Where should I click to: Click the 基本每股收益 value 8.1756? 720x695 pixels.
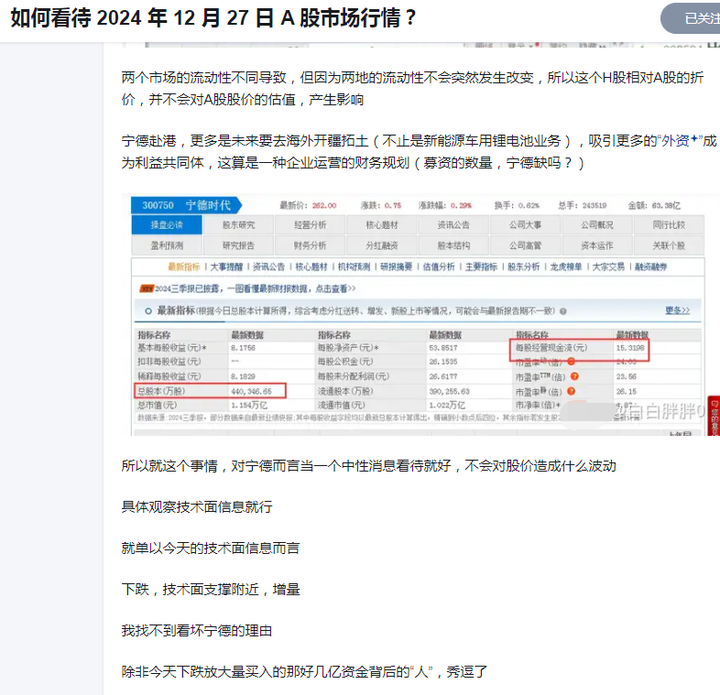pyautogui.click(x=243, y=348)
